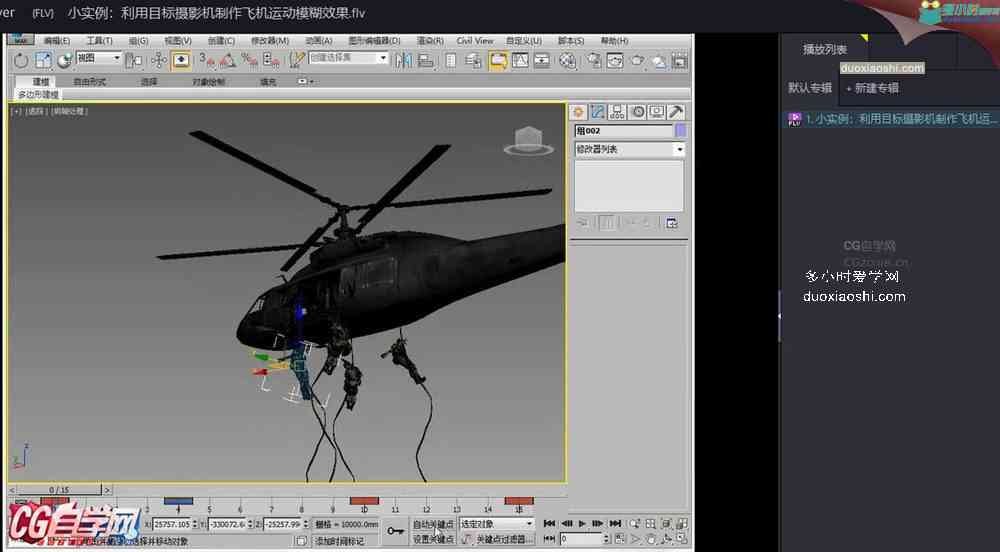Click the 0 / 15 time slider
1000x552 pixels.
pos(59,490)
